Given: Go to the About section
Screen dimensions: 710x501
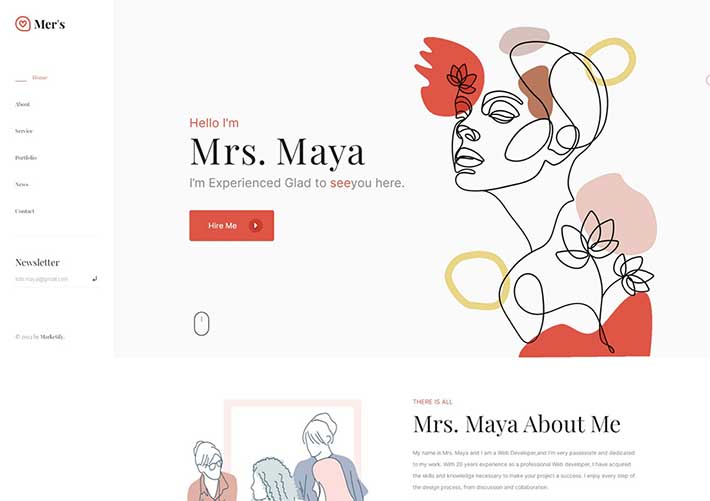Looking at the screenshot, I should 22,104.
